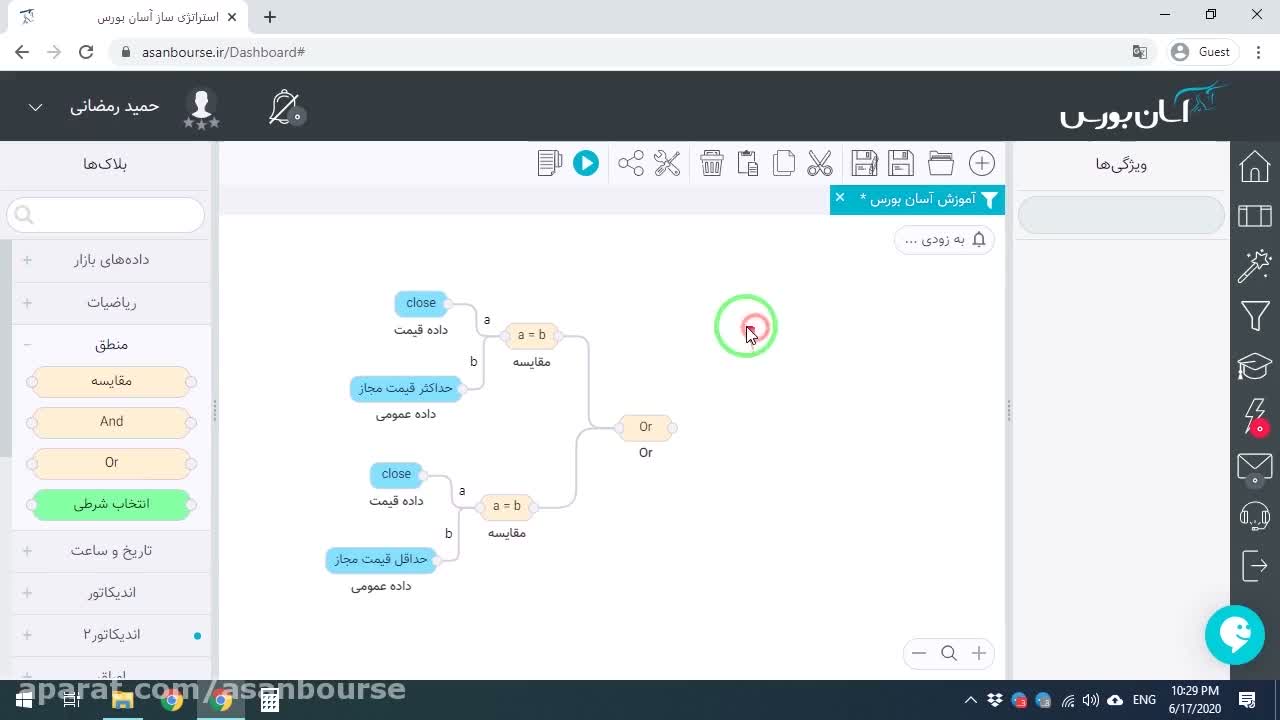The height and width of the screenshot is (720, 1280).
Task: Close the آموزش آسان بورس tab
Action: (840, 197)
